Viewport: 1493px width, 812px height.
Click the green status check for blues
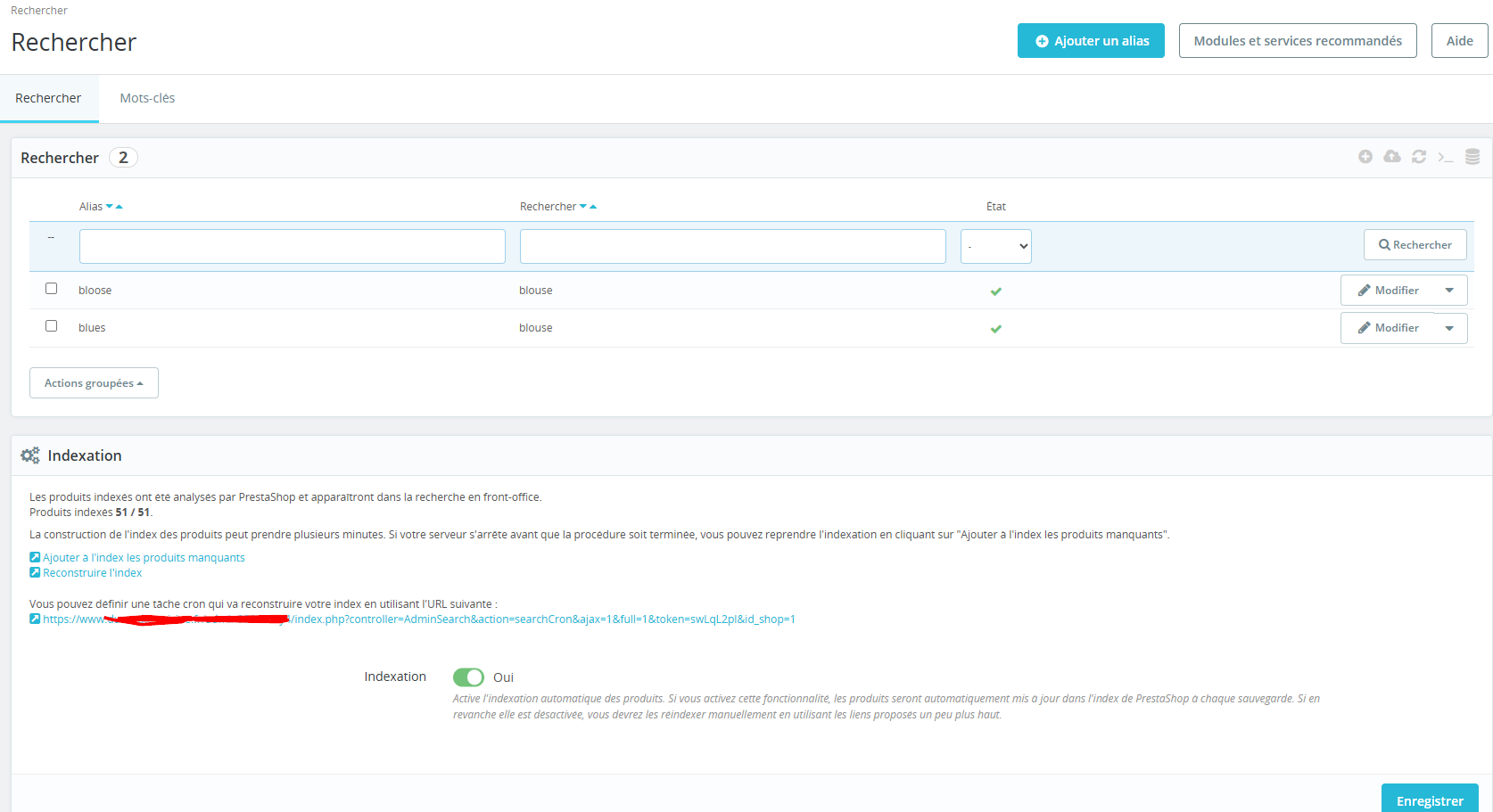(996, 329)
